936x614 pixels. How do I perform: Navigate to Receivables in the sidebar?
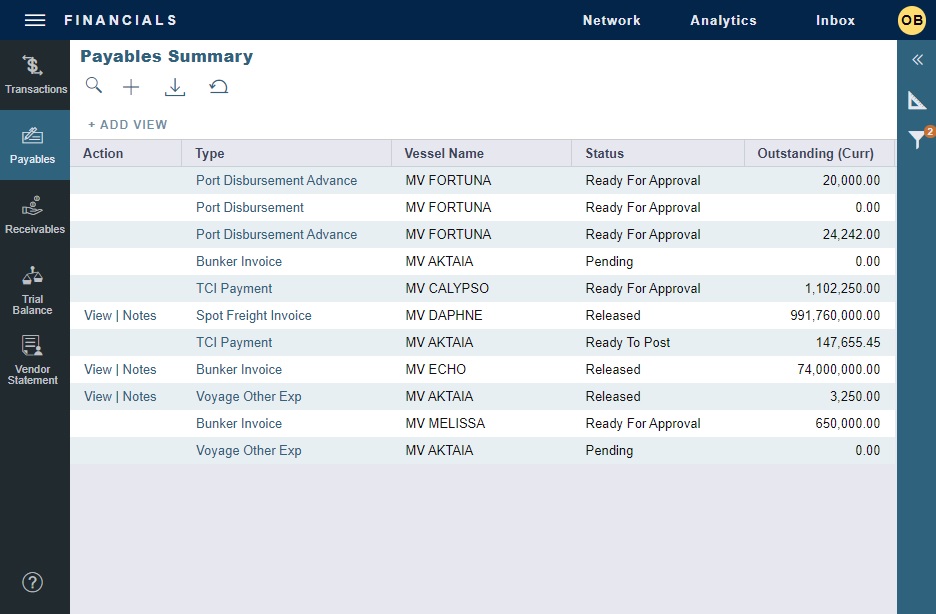click(34, 213)
